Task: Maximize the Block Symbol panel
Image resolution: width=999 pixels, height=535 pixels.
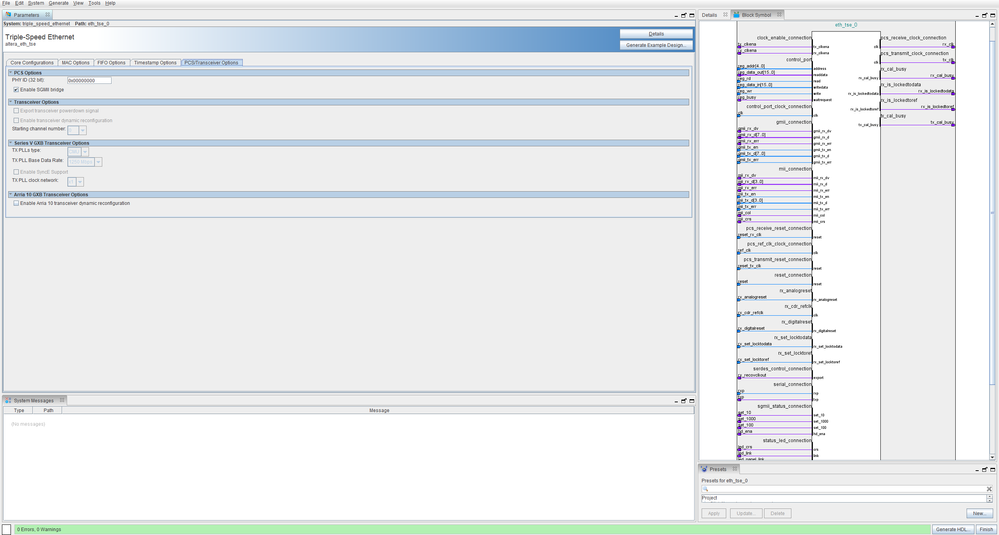Action: coord(993,15)
